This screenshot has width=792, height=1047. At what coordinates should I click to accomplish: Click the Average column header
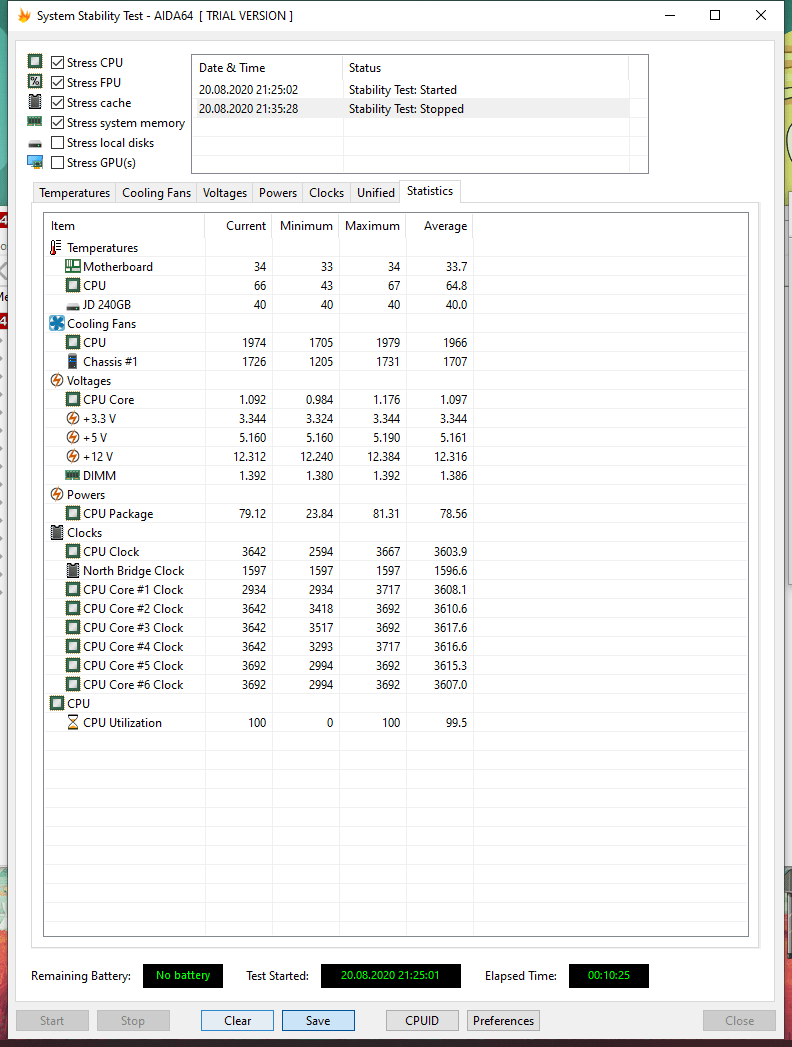[440, 226]
